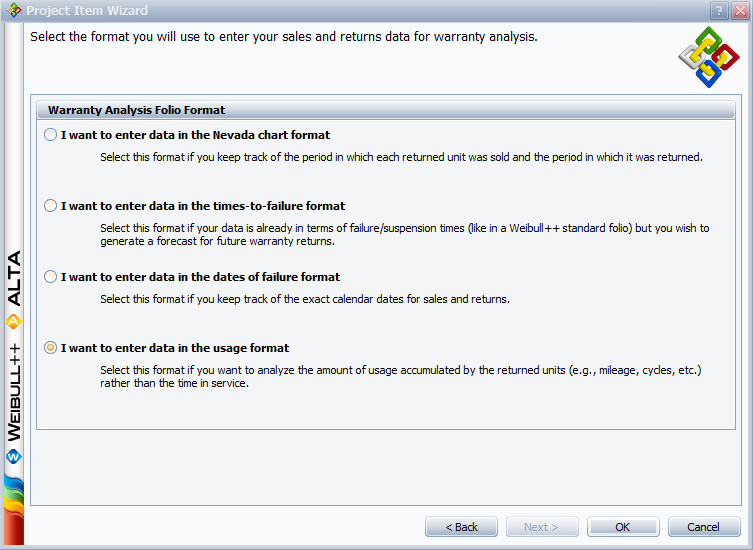Click the Nevada chart format description text

[x=401, y=157]
